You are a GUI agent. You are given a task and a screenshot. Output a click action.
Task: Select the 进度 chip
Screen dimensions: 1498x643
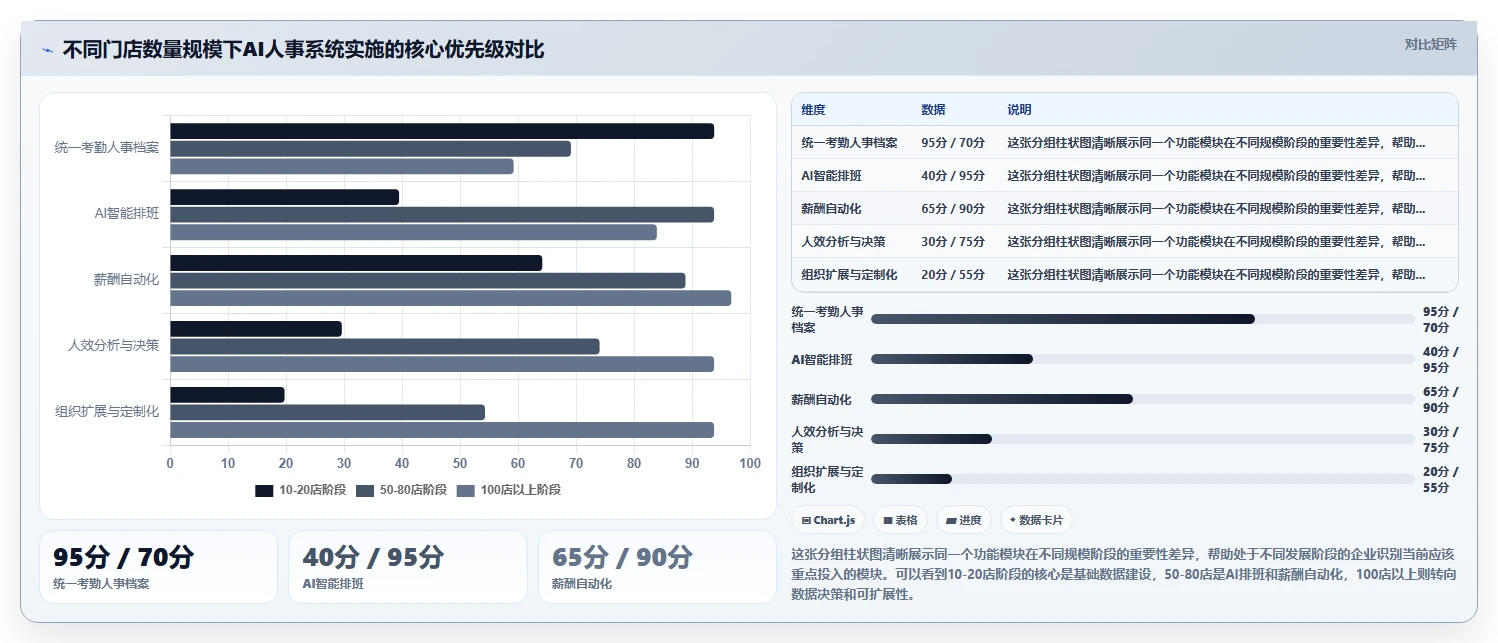pyautogui.click(x=964, y=520)
